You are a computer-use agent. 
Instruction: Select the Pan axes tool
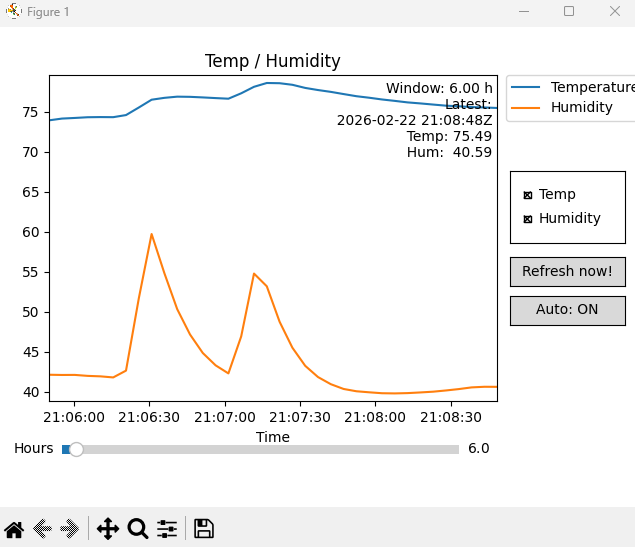pos(108,529)
